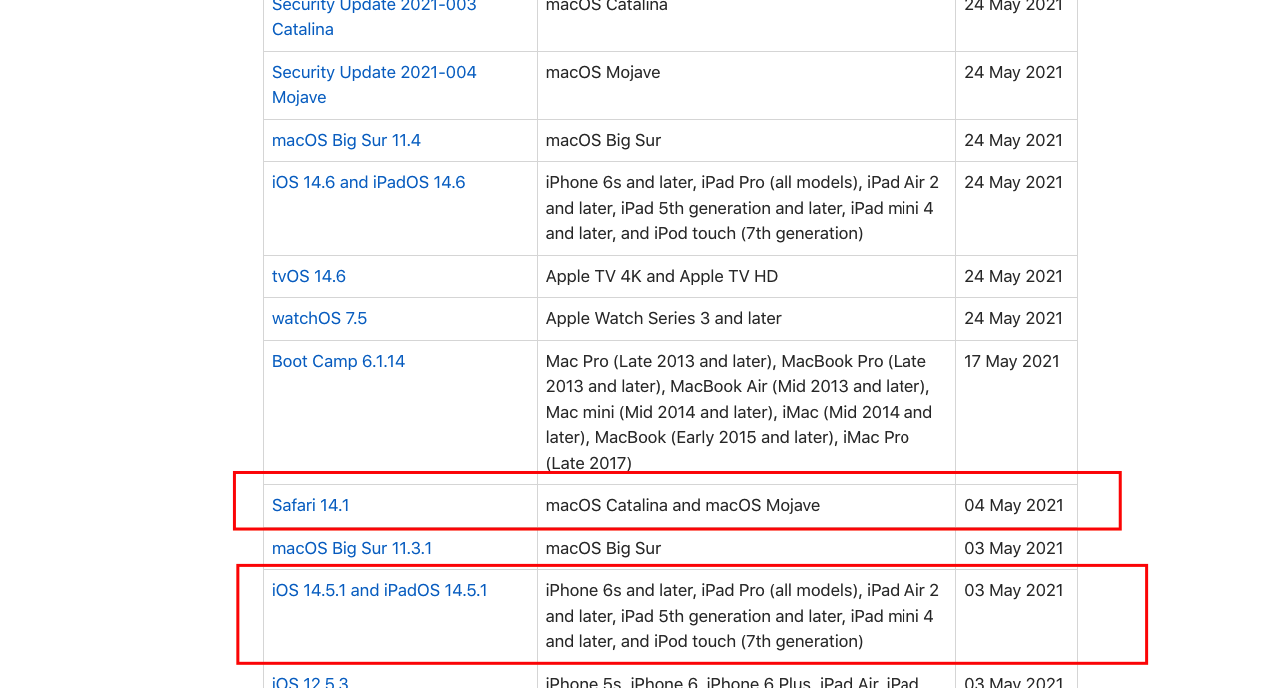The image size is (1263, 688).
Task: Click 'macOS Catalina and macOS Mojave' text
Action: point(683,505)
